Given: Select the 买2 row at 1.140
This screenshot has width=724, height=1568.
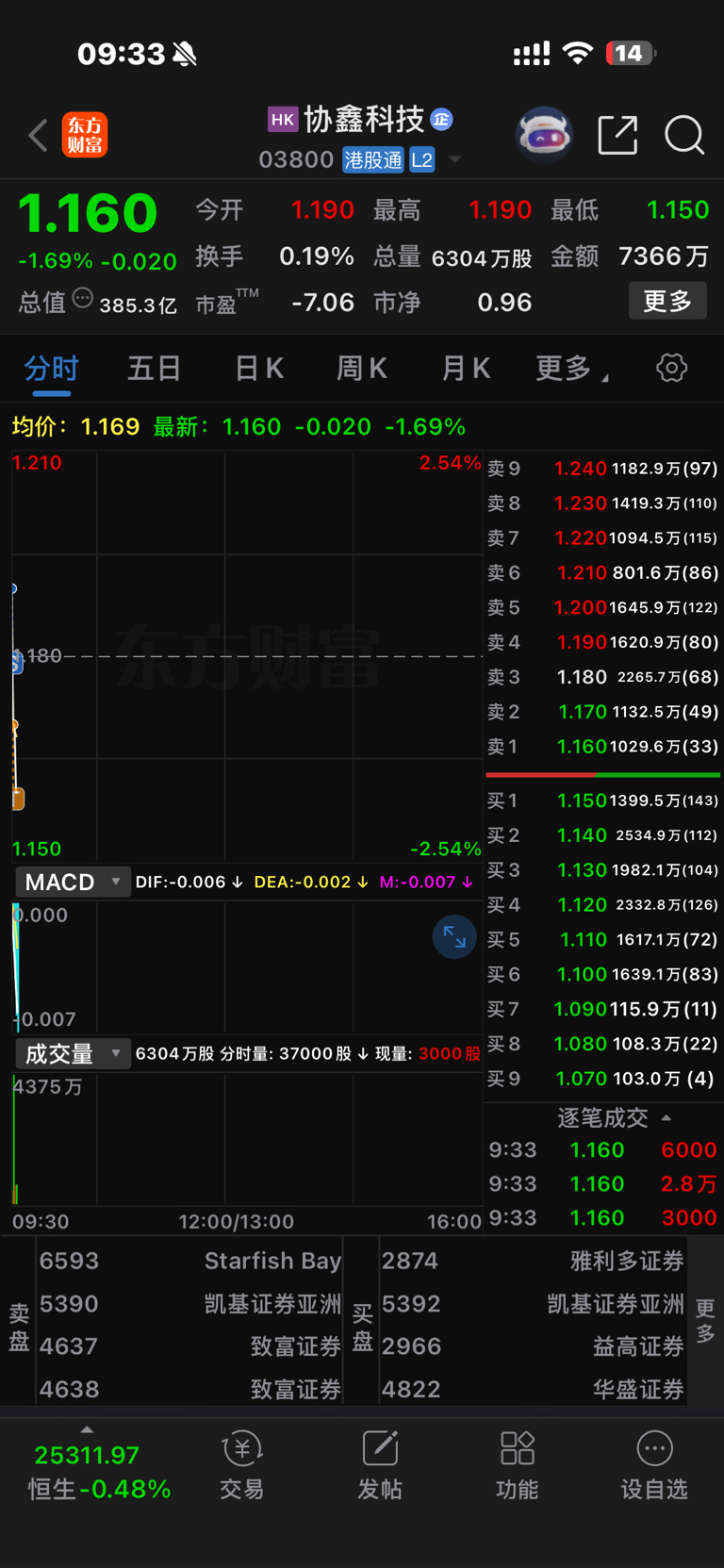Looking at the screenshot, I should pyautogui.click(x=603, y=835).
